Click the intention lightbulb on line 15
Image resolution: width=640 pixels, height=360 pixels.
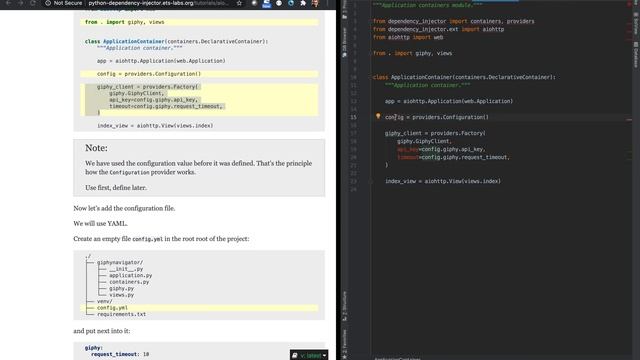pos(378,116)
